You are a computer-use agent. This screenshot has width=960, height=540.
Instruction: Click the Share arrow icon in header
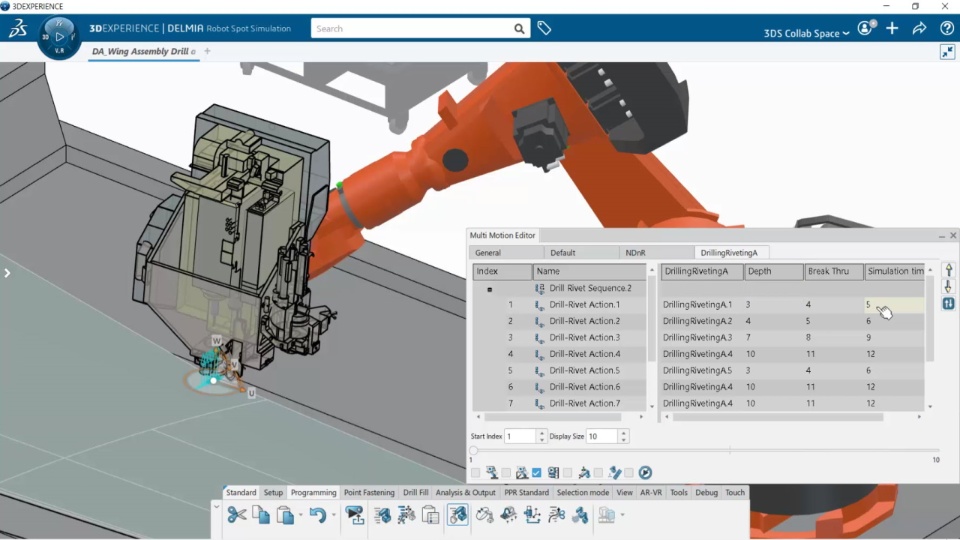coord(919,28)
